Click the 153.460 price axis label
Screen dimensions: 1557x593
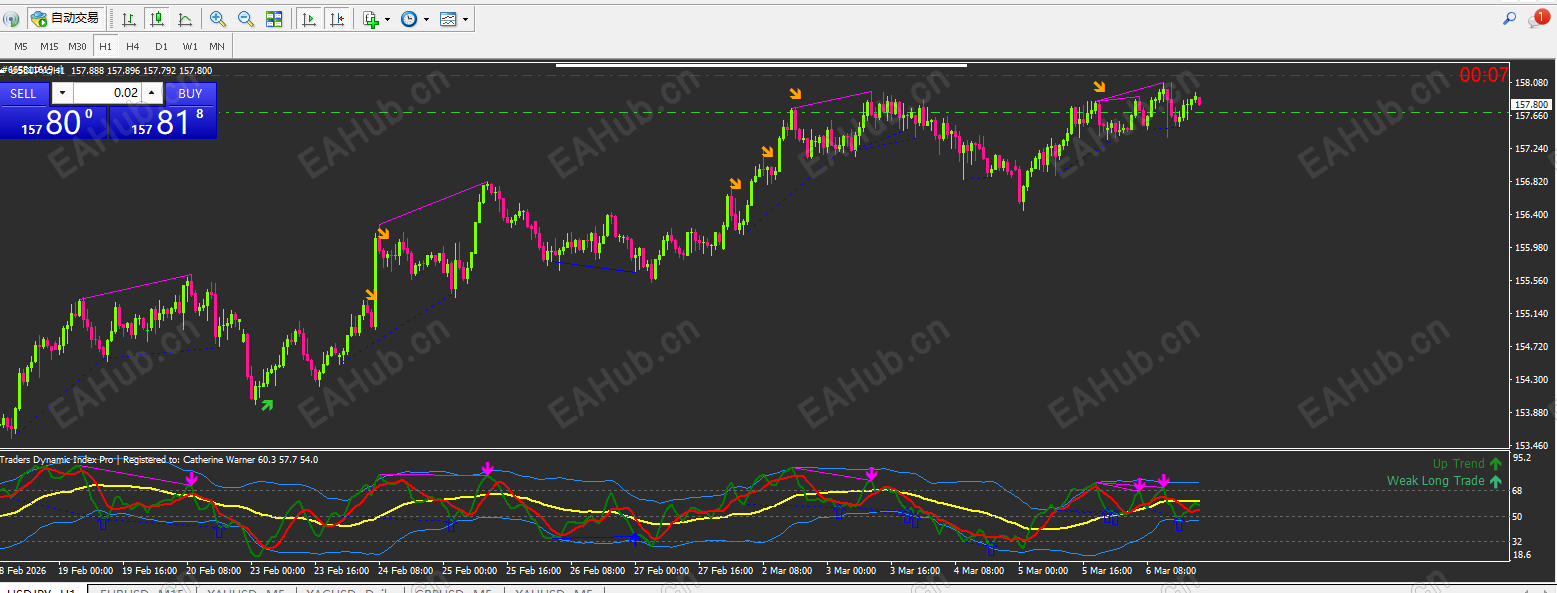click(1532, 446)
